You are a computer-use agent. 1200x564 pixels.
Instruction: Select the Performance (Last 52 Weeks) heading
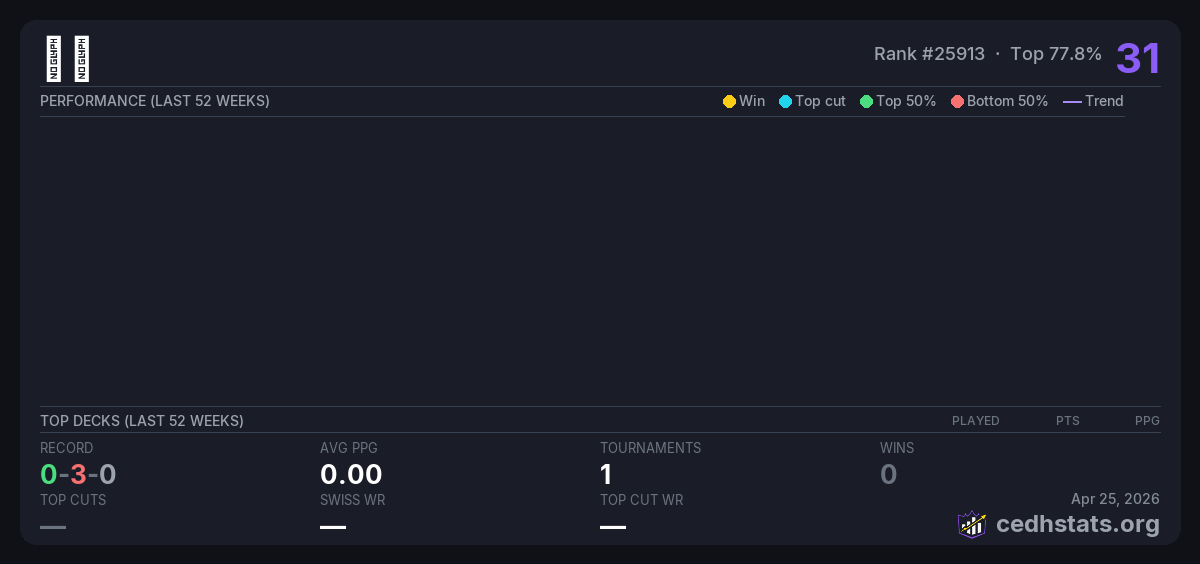coord(155,101)
